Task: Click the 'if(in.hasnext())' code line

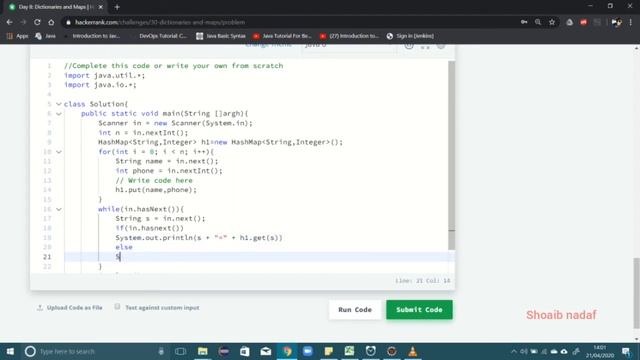Action: 149,228
